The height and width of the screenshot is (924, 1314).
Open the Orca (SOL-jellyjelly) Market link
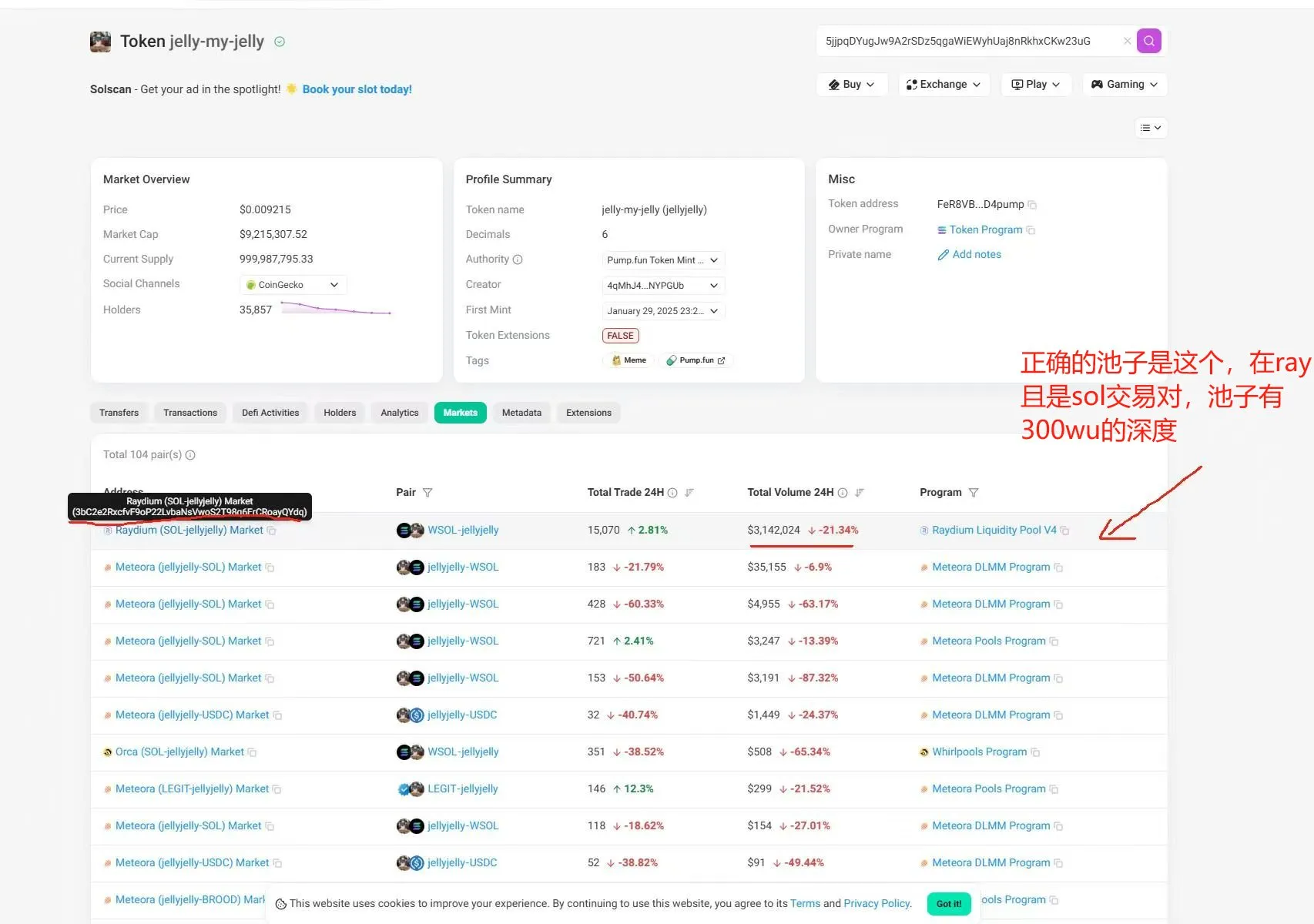pos(179,752)
